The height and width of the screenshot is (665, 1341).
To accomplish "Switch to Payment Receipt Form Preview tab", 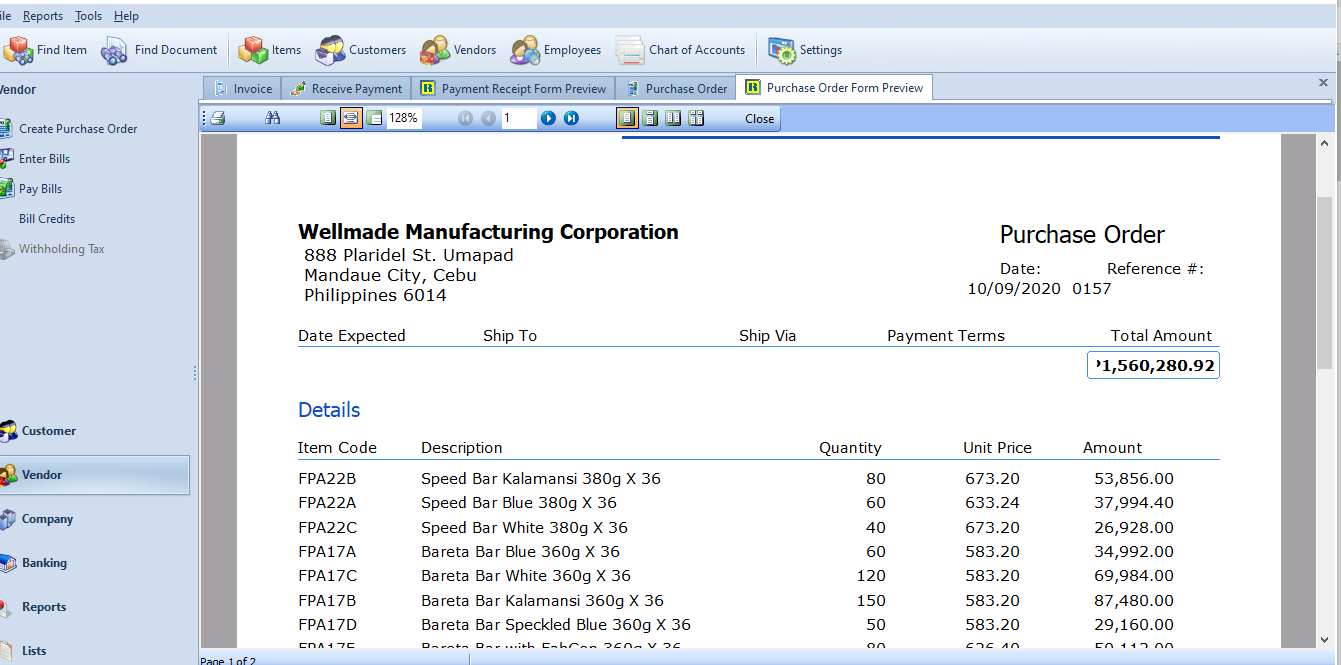I will [513, 88].
